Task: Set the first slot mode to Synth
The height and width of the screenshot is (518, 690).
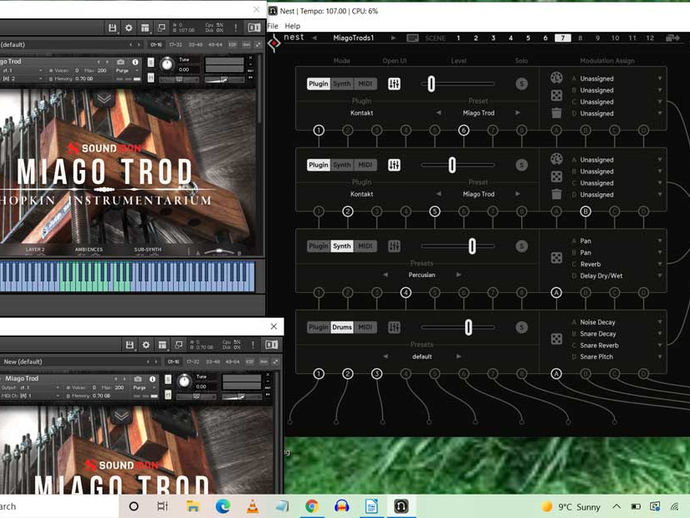Action: tap(342, 84)
